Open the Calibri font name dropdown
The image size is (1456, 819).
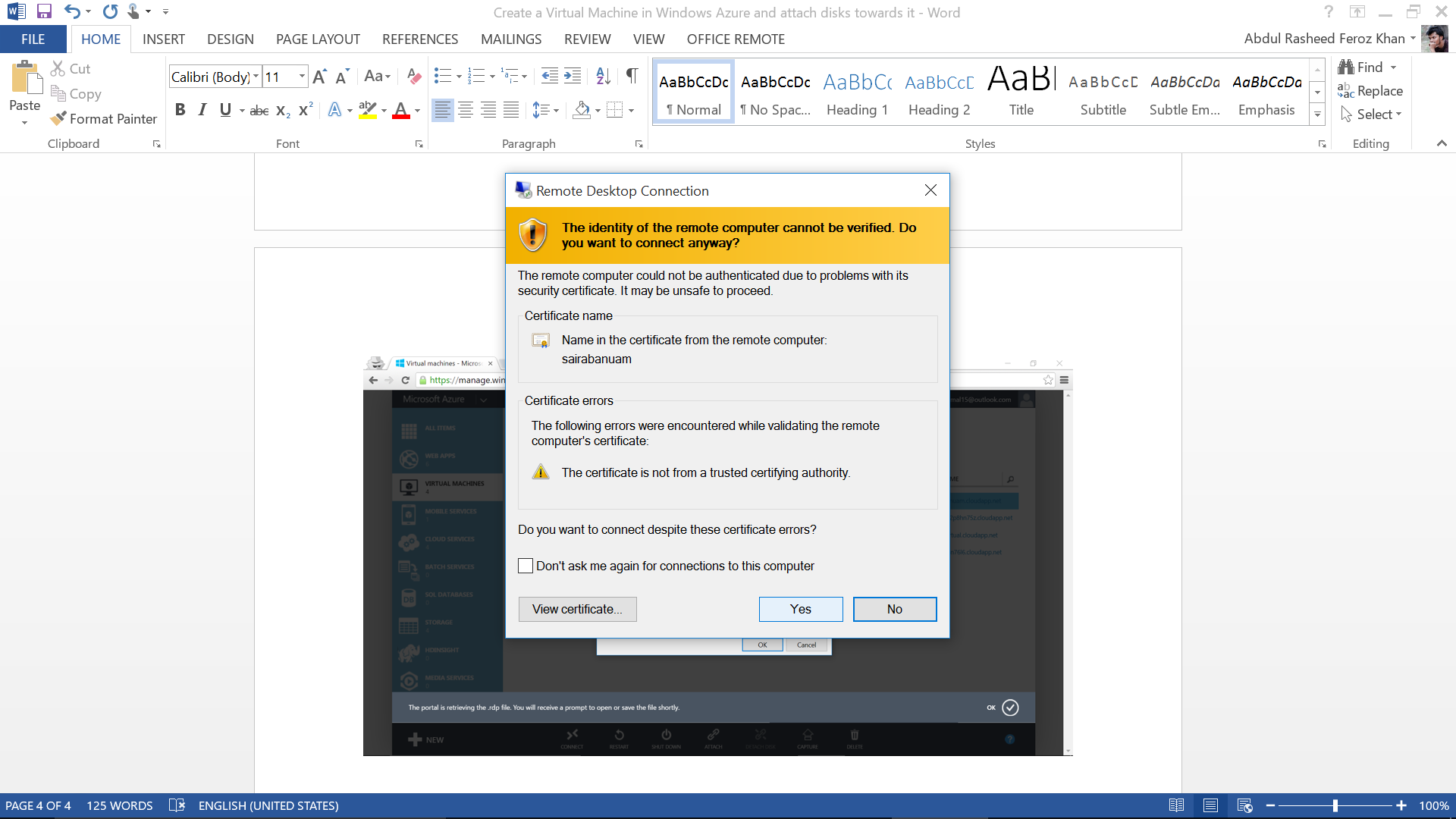pos(256,77)
